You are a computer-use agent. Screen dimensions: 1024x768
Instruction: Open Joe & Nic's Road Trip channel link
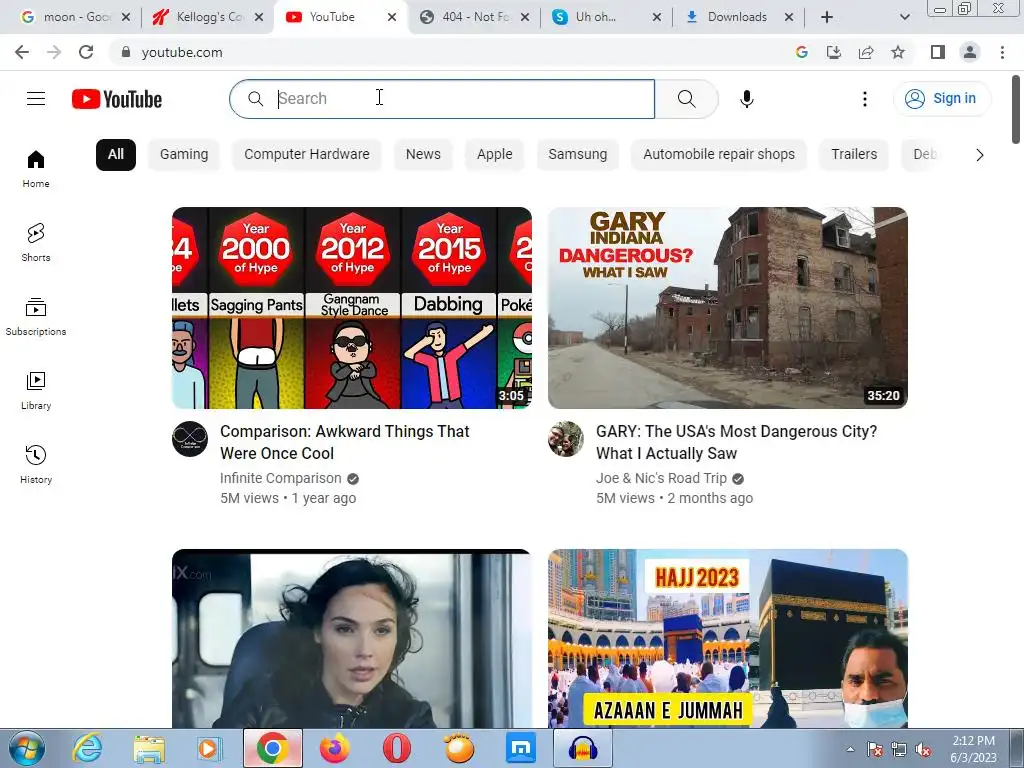pos(661,478)
